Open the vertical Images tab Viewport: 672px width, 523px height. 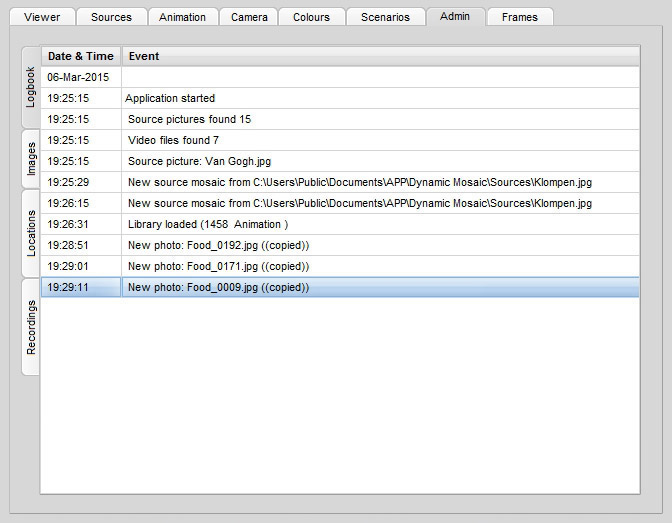[31, 159]
